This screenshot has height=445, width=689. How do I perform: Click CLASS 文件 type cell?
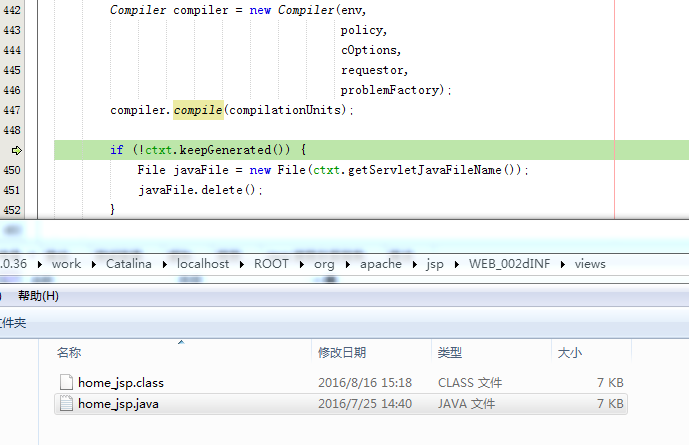pyautogui.click(x=470, y=383)
